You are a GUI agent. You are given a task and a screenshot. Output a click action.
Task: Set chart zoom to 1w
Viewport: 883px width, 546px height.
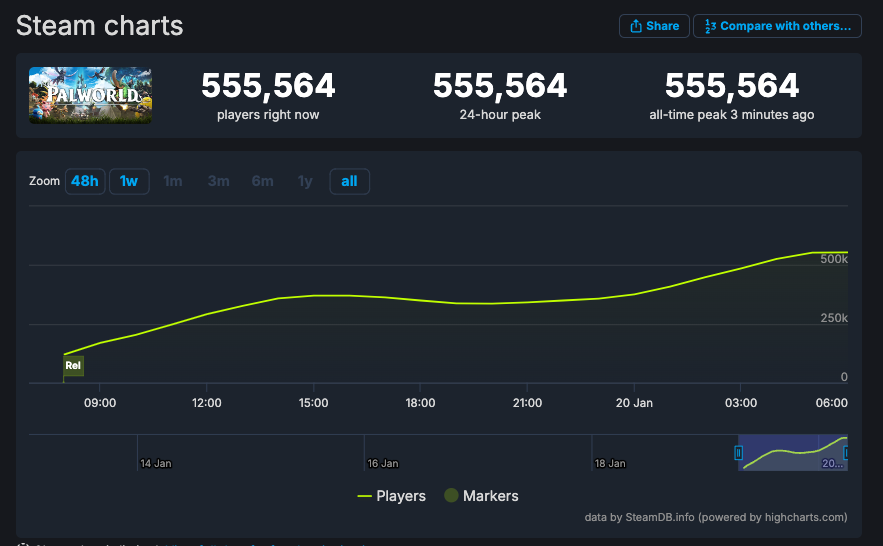point(129,181)
